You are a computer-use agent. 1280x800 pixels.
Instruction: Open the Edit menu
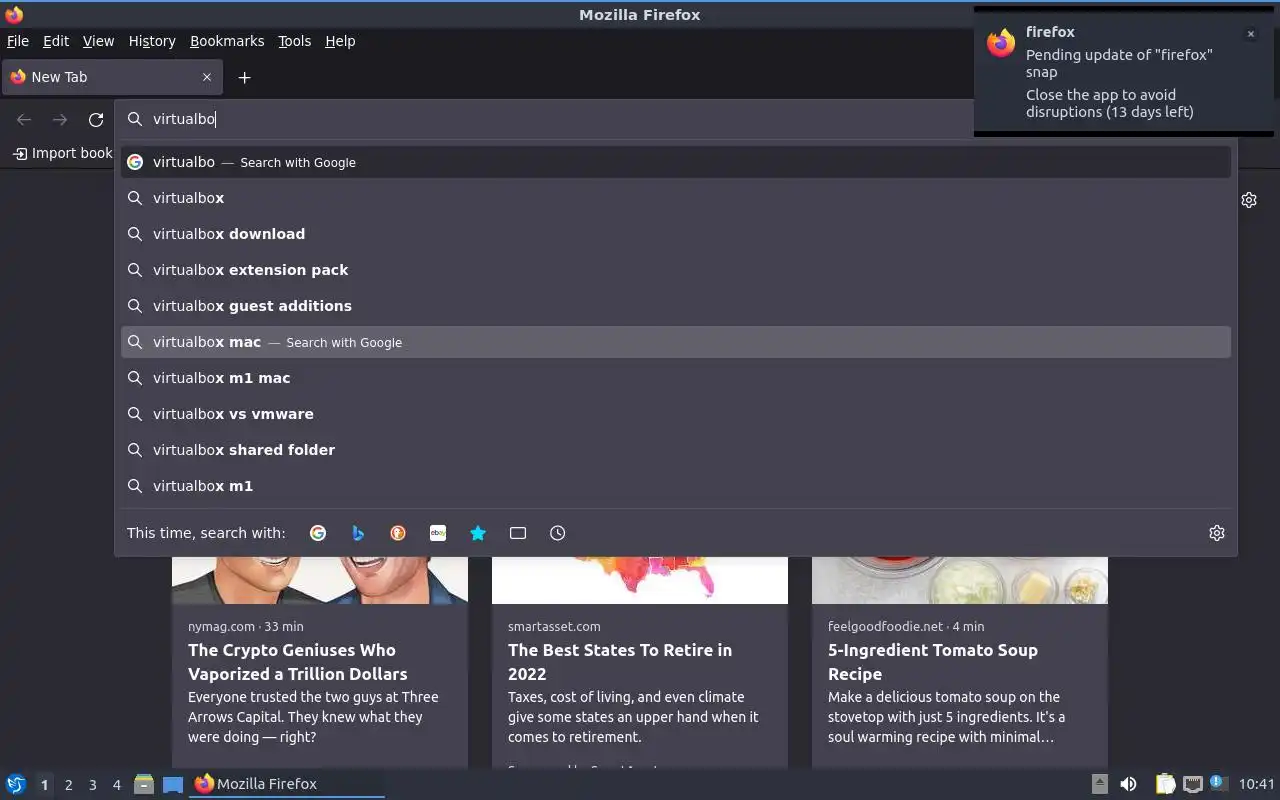pos(56,41)
